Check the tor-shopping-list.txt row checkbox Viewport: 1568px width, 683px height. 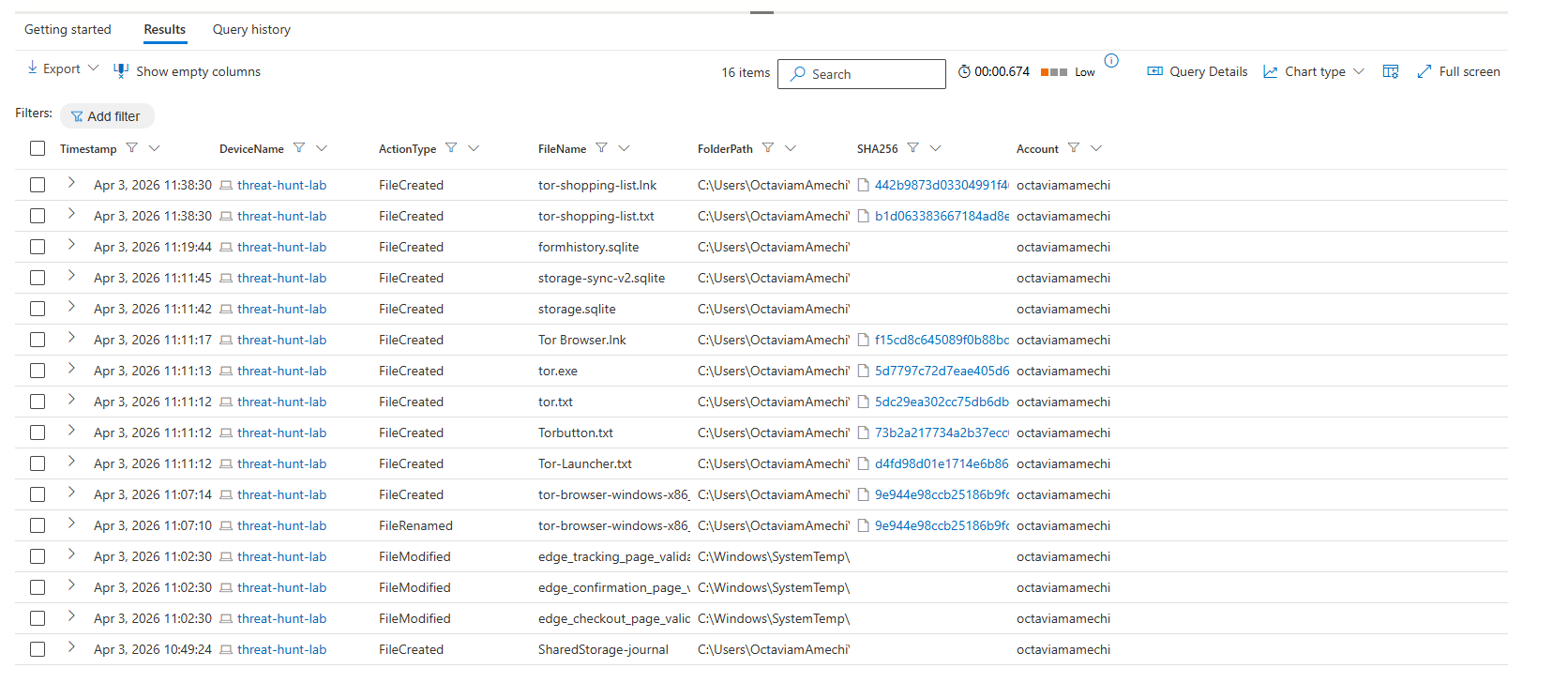pyautogui.click(x=38, y=216)
